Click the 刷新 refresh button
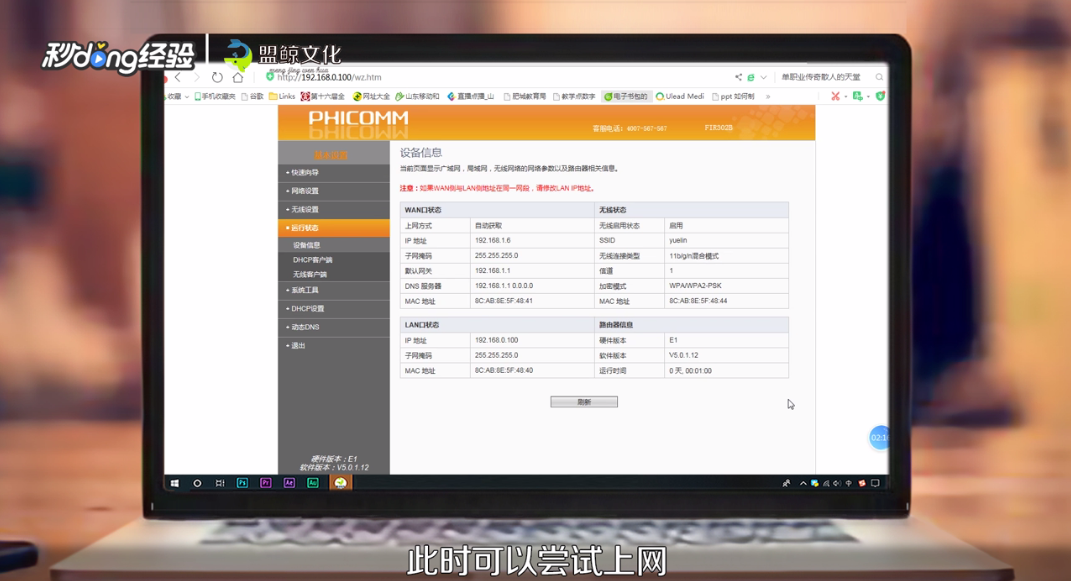 click(584, 402)
